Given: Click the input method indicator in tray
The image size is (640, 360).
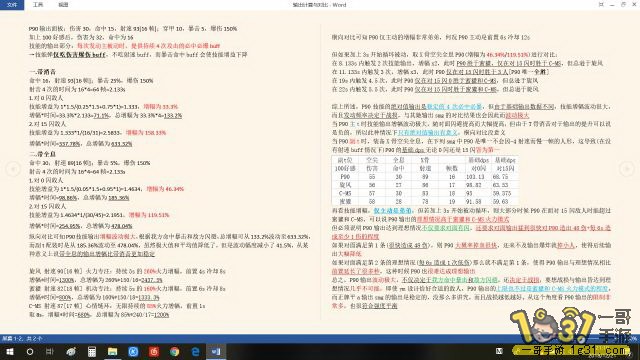Looking at the screenshot, I should (x=499, y=351).
